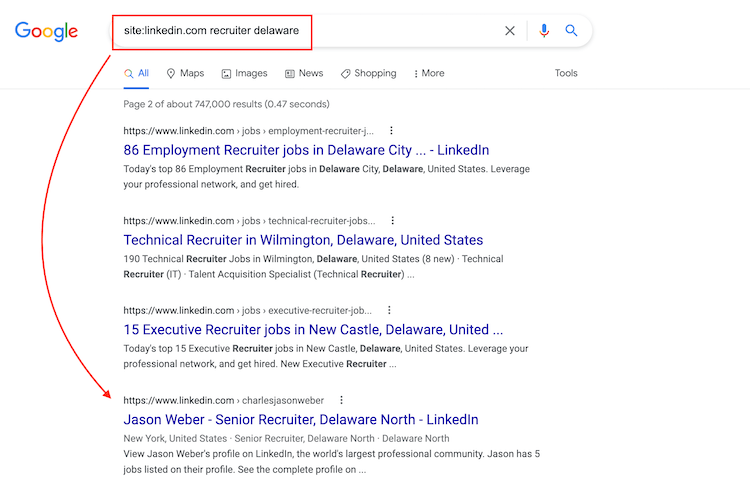750x484 pixels.
Task: Switch to the Maps tab
Action: click(185, 73)
